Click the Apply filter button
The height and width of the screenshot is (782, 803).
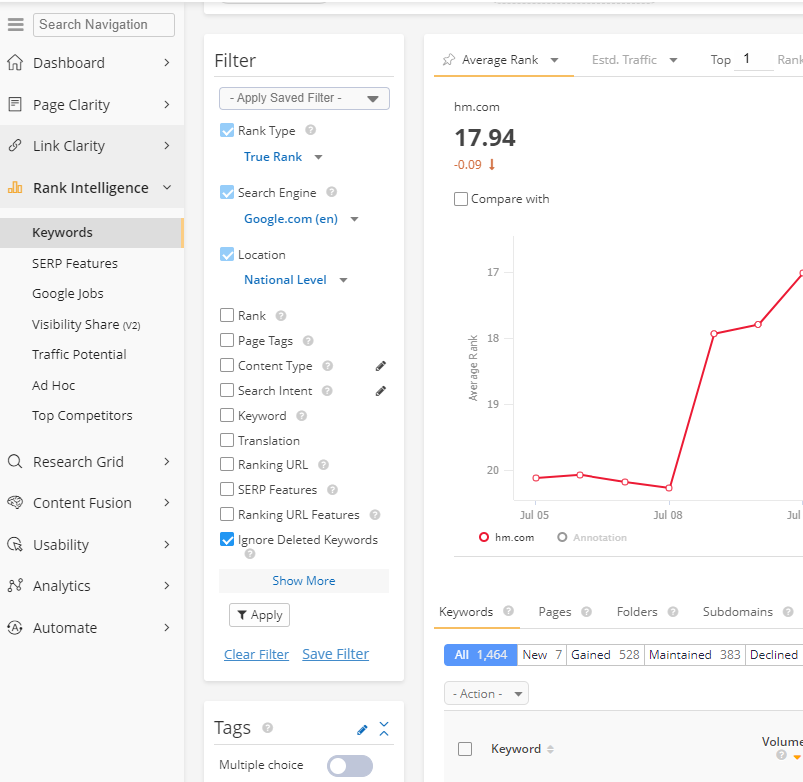[259, 615]
